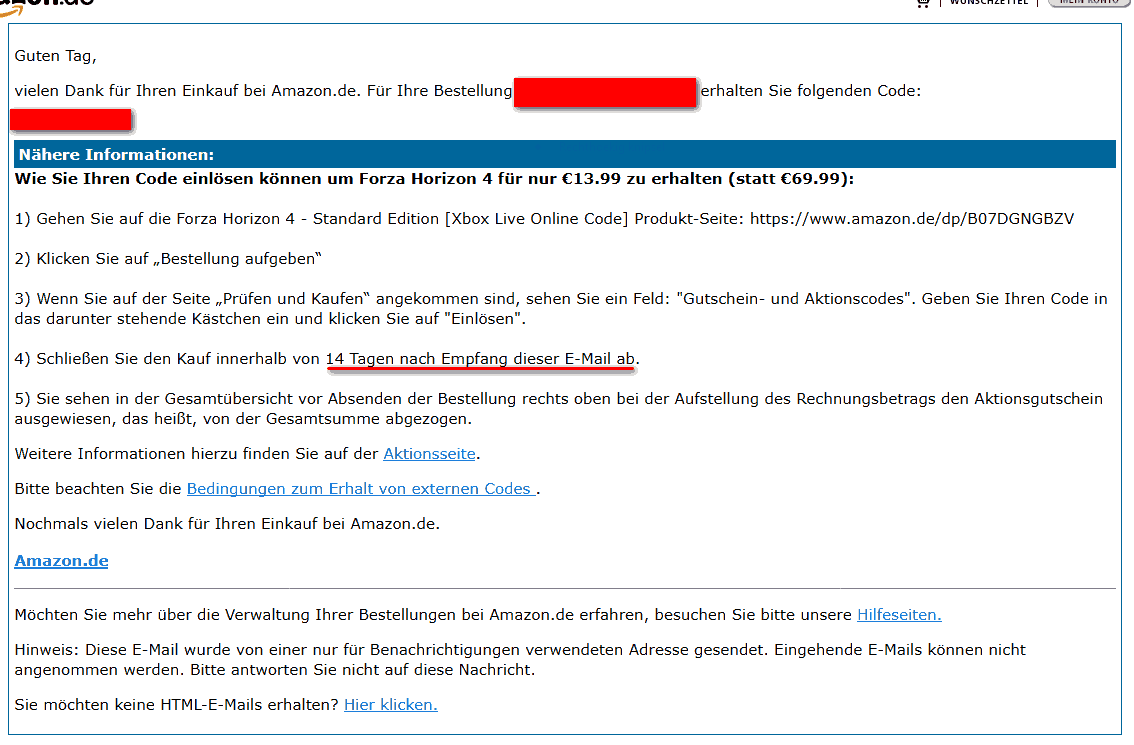Click the bold Amazon.de signature link
1134x745 pixels.
click(61, 561)
